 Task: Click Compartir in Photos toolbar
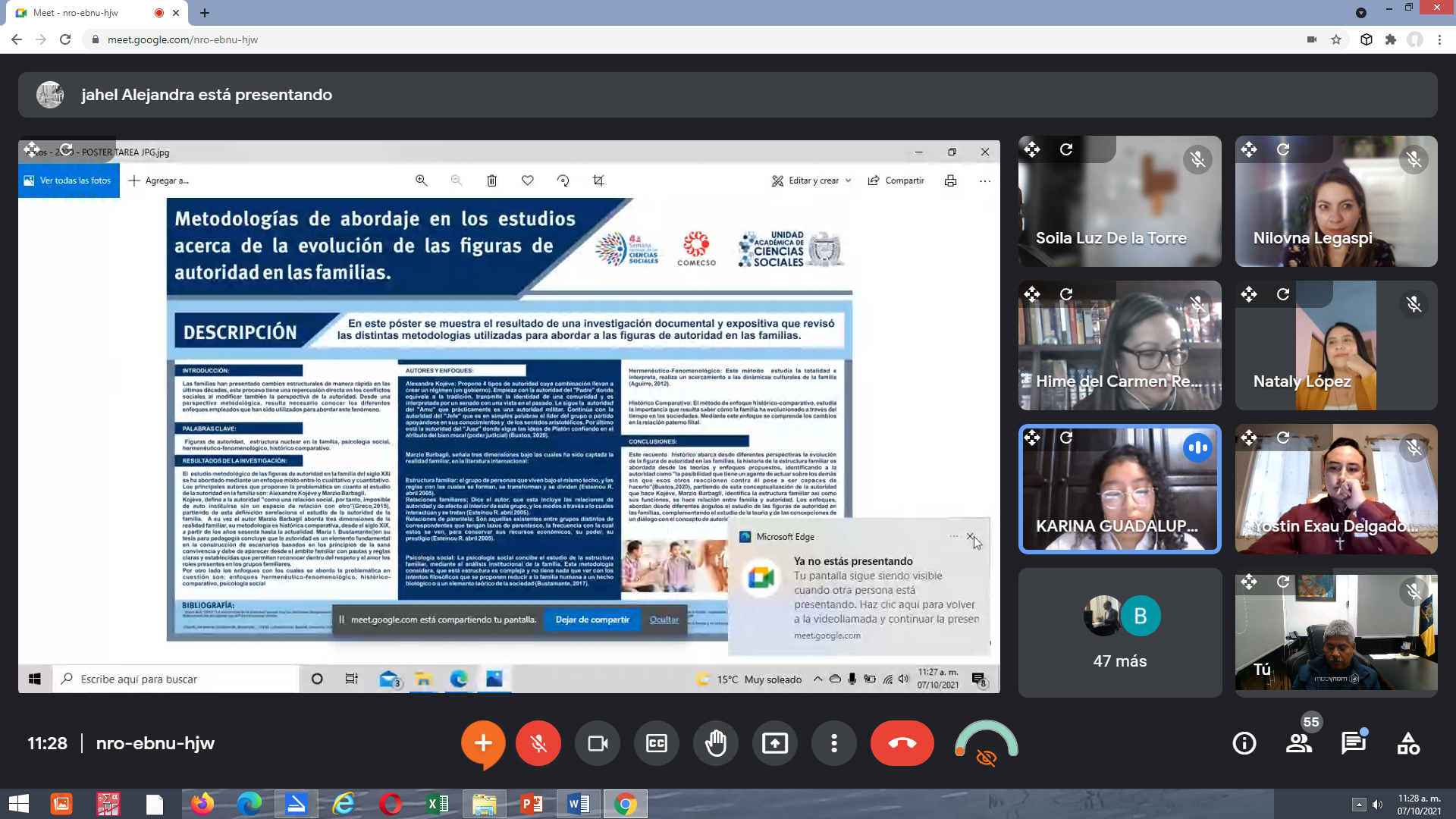click(x=896, y=180)
